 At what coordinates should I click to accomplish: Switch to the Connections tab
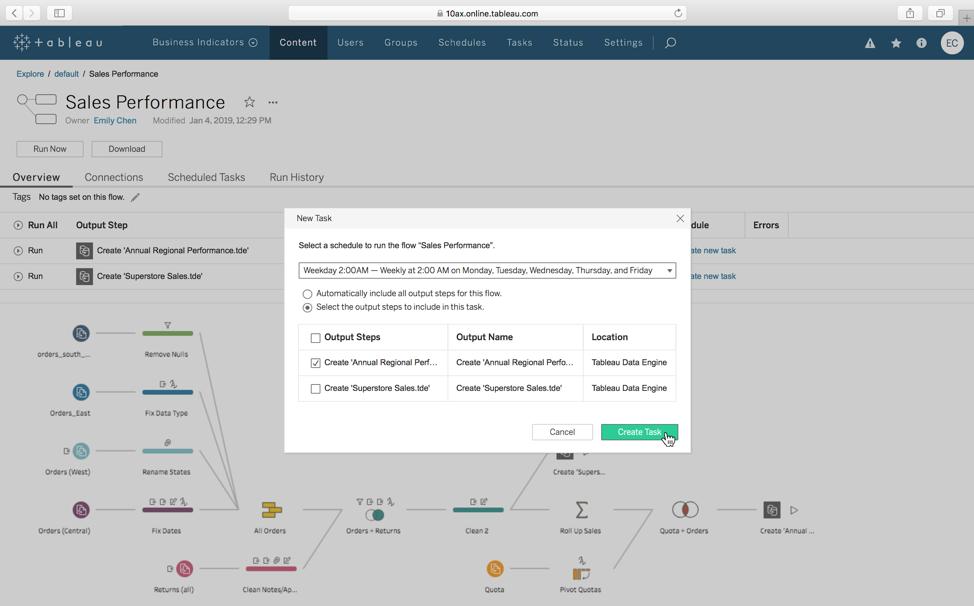[x=114, y=178]
